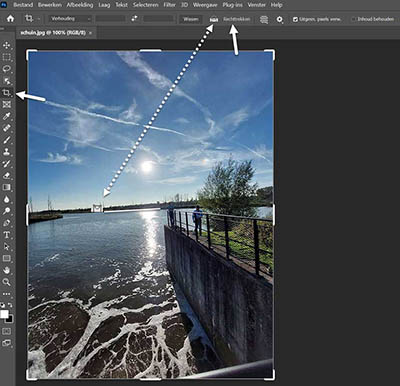
Task: Open the Filter menu
Action: click(x=169, y=5)
